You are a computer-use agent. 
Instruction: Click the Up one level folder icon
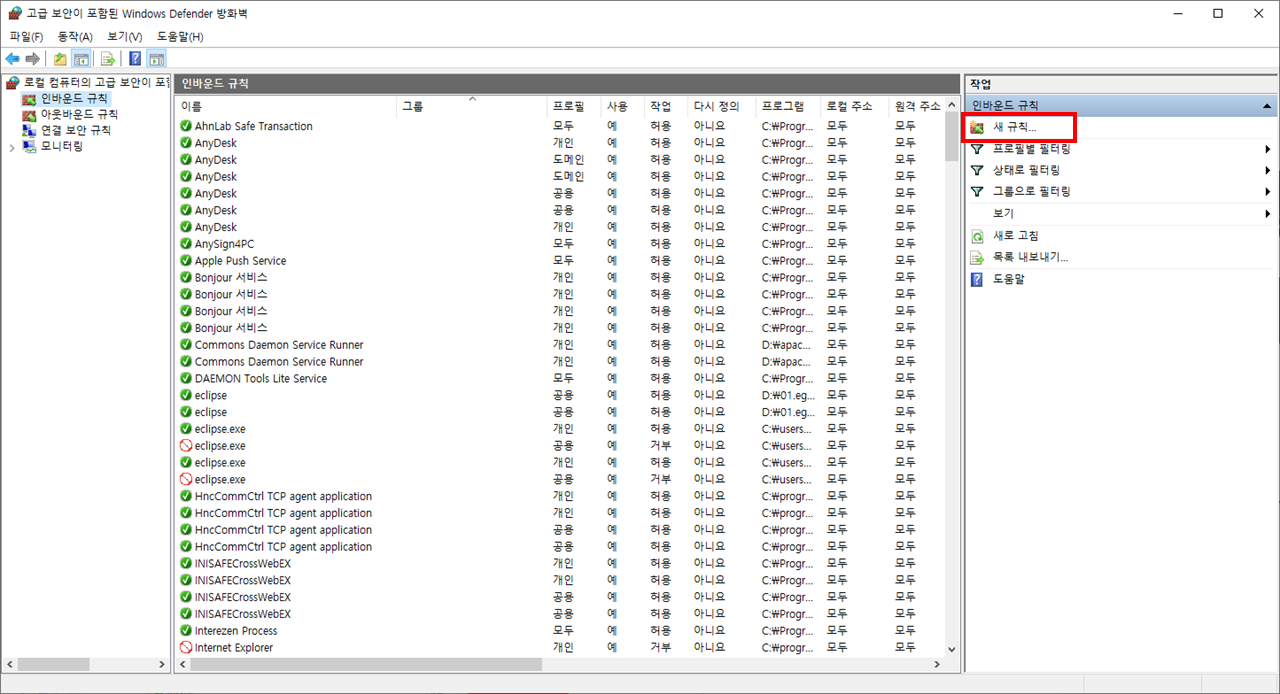60,59
